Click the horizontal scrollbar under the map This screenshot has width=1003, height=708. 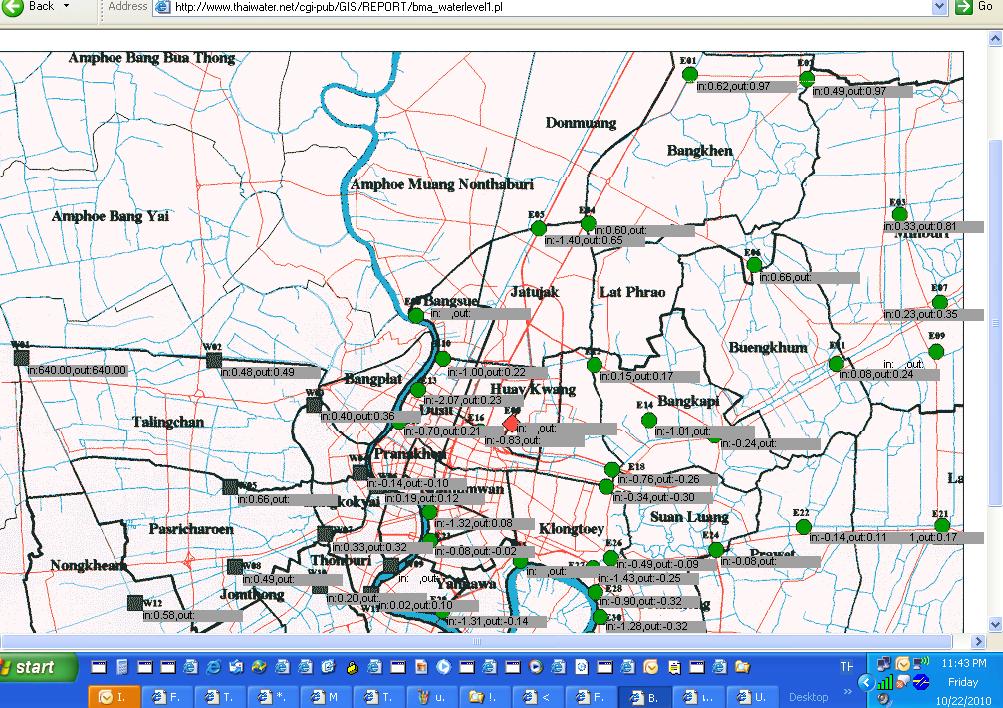click(480, 641)
